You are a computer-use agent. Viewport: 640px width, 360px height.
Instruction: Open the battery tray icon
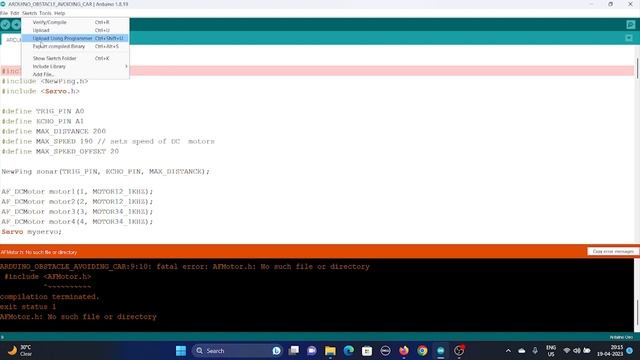point(587,351)
